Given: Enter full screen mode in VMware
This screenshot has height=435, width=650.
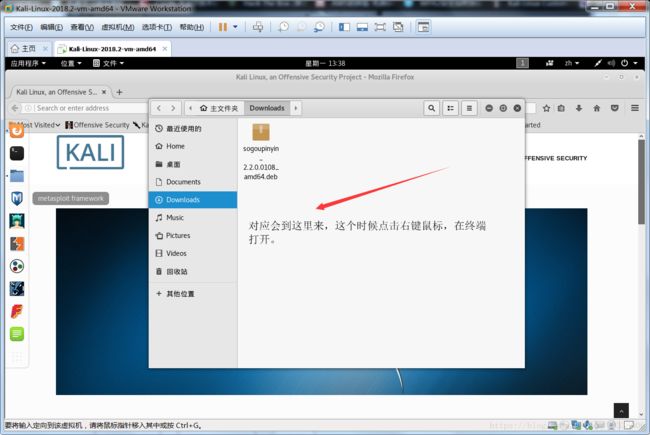Looking at the screenshot, I should point(380,27).
